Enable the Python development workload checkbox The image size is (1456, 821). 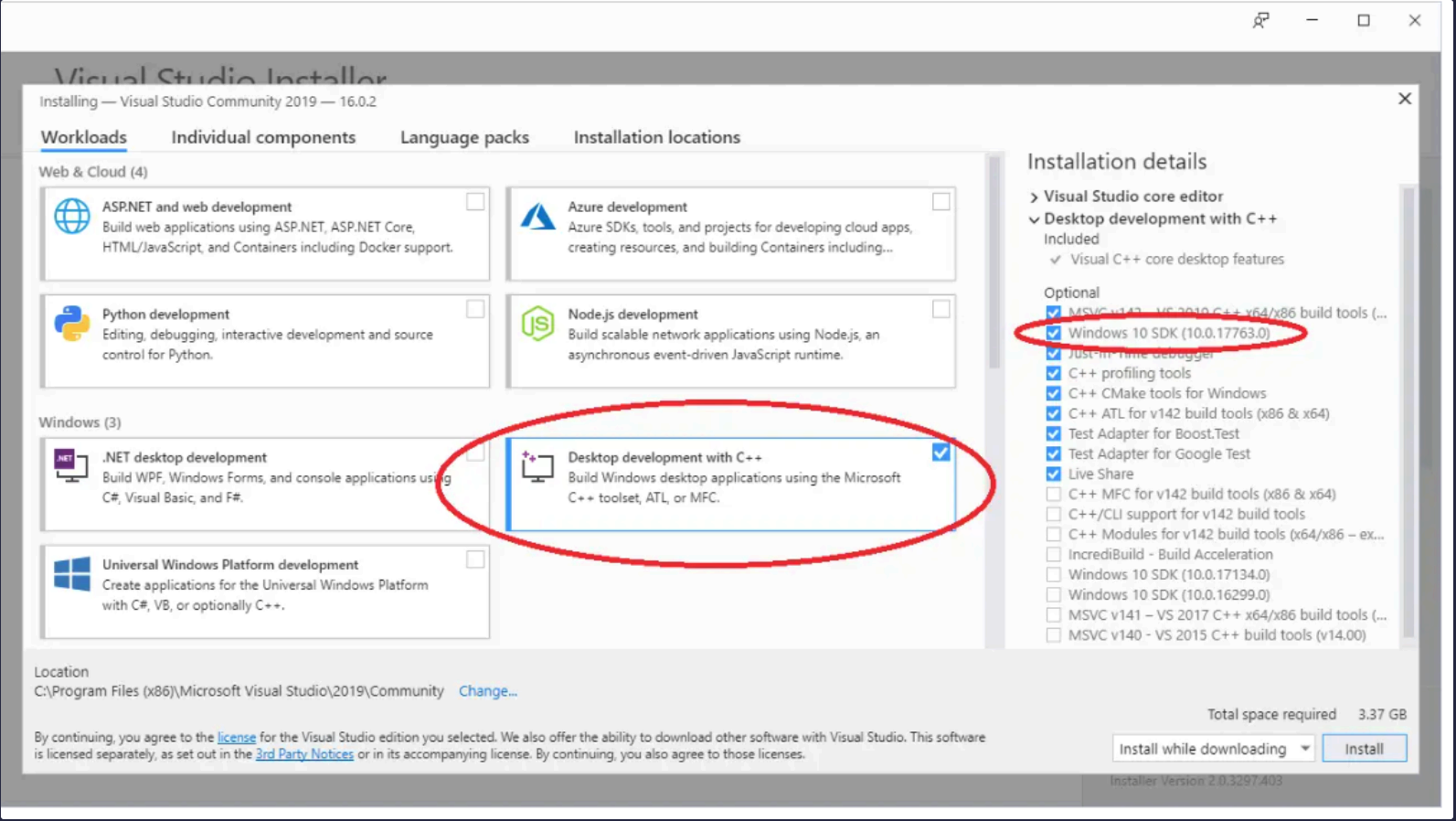click(x=475, y=309)
